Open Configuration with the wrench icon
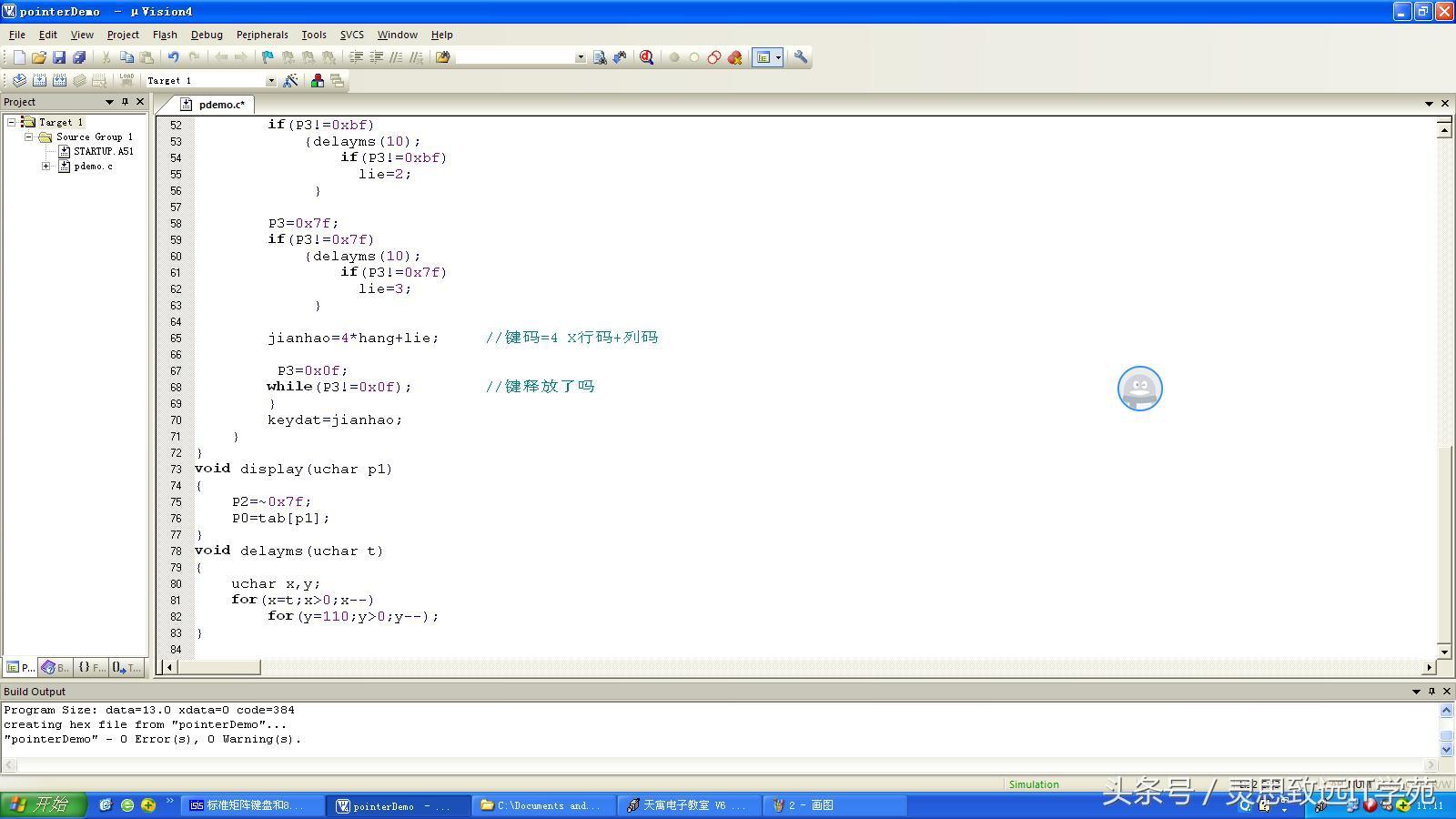1456x819 pixels. point(801,57)
